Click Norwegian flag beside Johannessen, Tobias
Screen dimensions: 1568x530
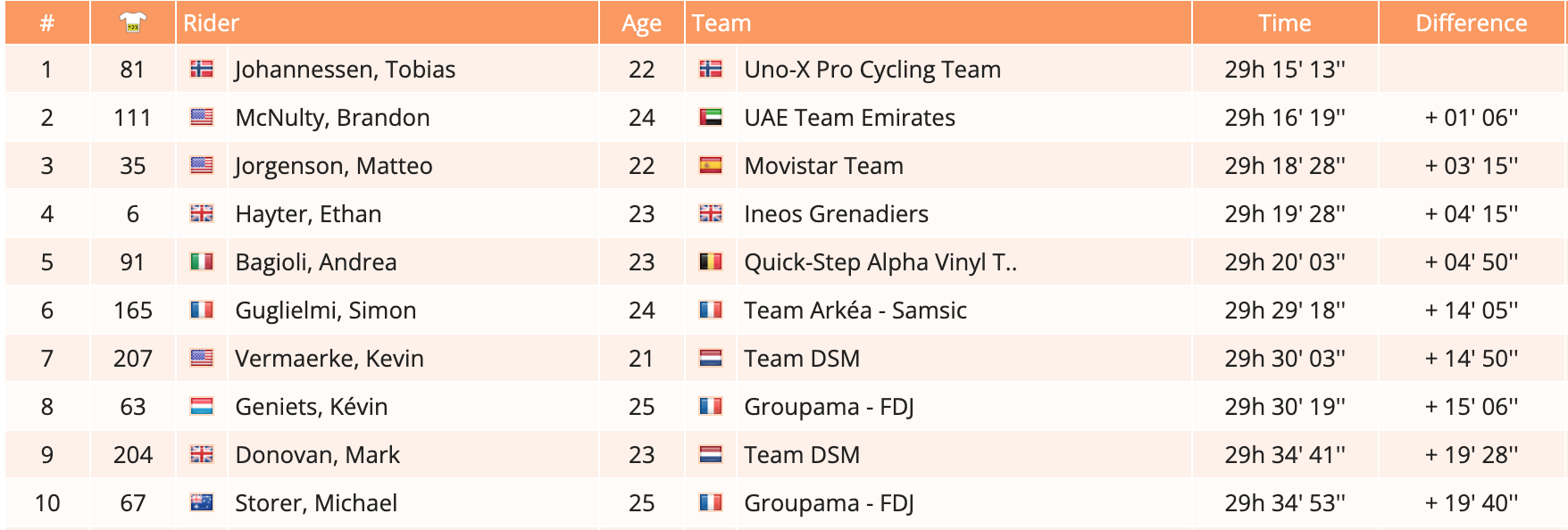click(202, 69)
